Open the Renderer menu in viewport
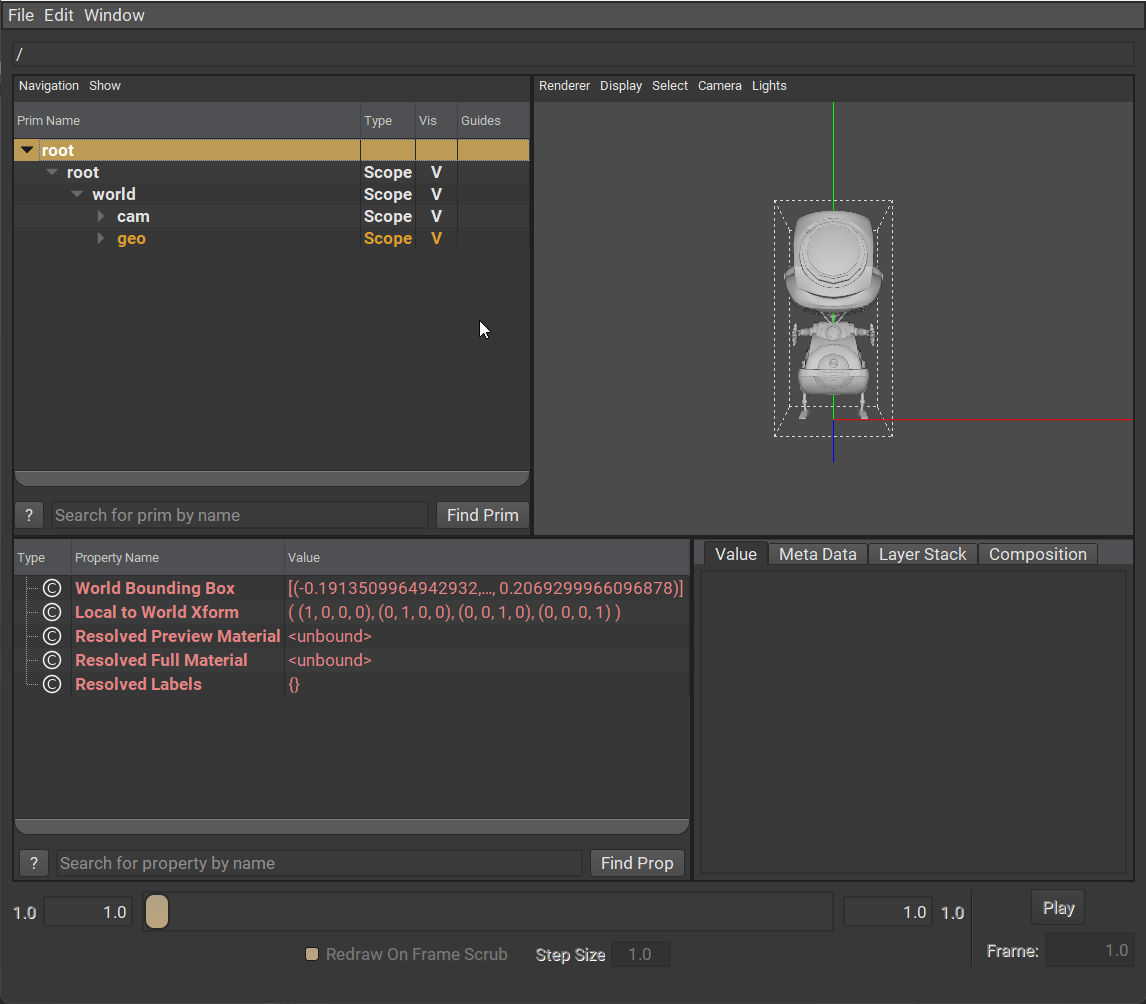Image resolution: width=1146 pixels, height=1004 pixels. pos(564,86)
